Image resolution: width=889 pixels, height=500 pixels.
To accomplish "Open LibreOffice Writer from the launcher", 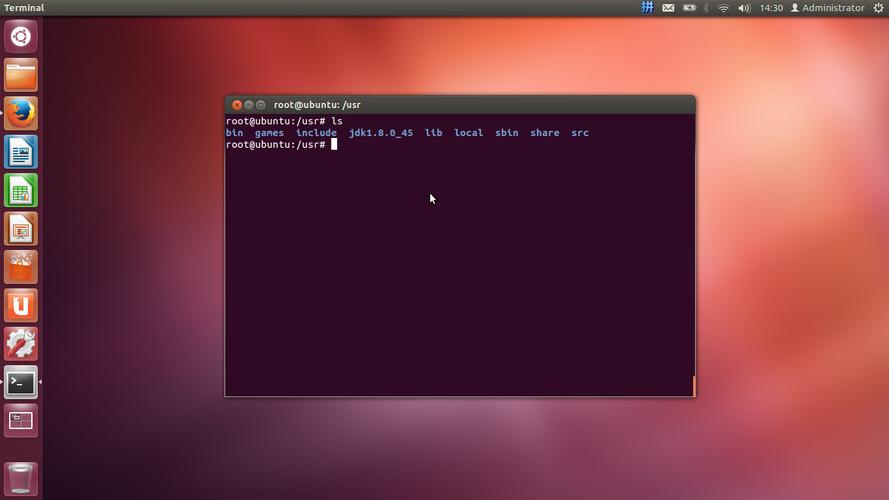I will point(21,152).
